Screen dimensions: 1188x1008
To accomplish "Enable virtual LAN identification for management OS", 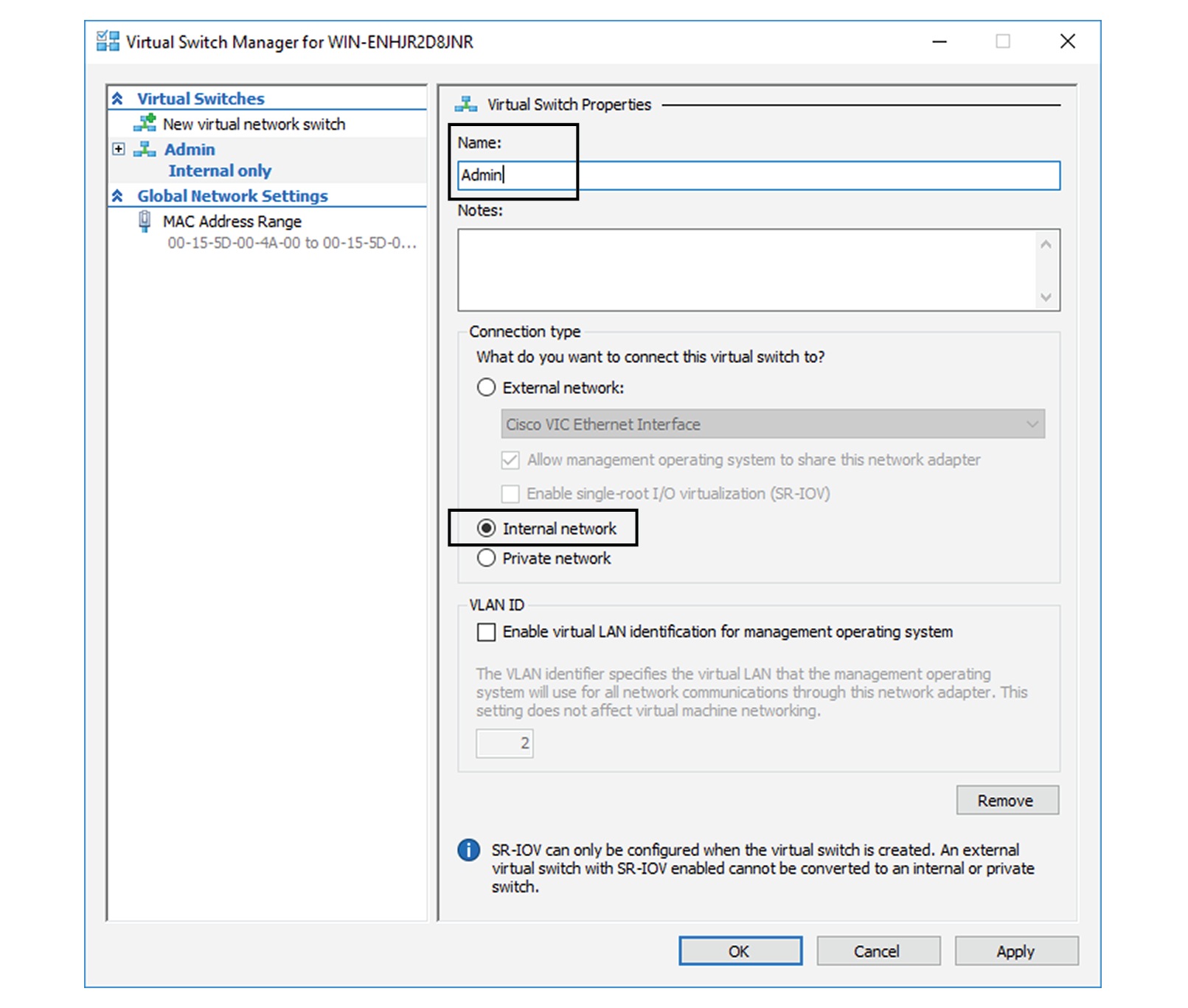I will tap(486, 632).
